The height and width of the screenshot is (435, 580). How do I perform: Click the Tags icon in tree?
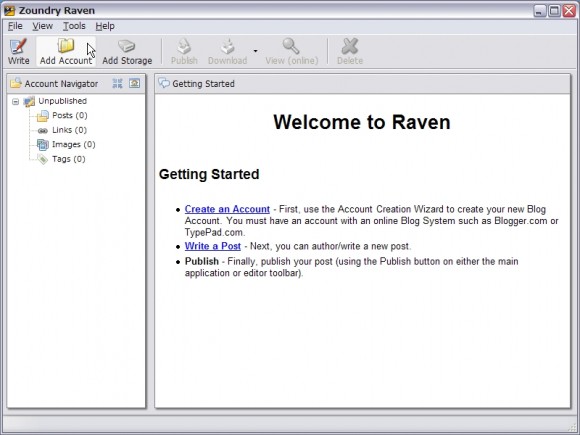pyautogui.click(x=43, y=159)
